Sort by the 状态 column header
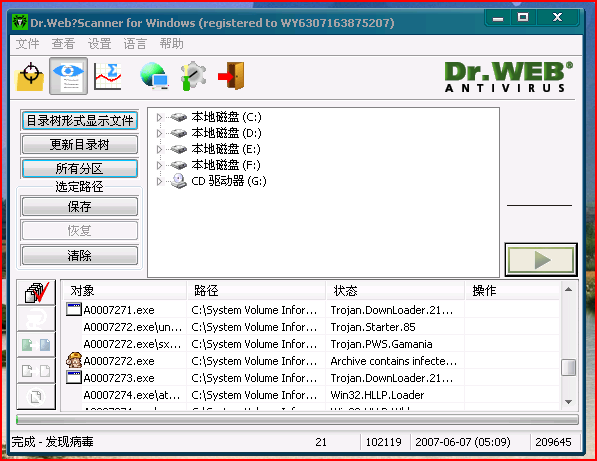 coord(396,291)
